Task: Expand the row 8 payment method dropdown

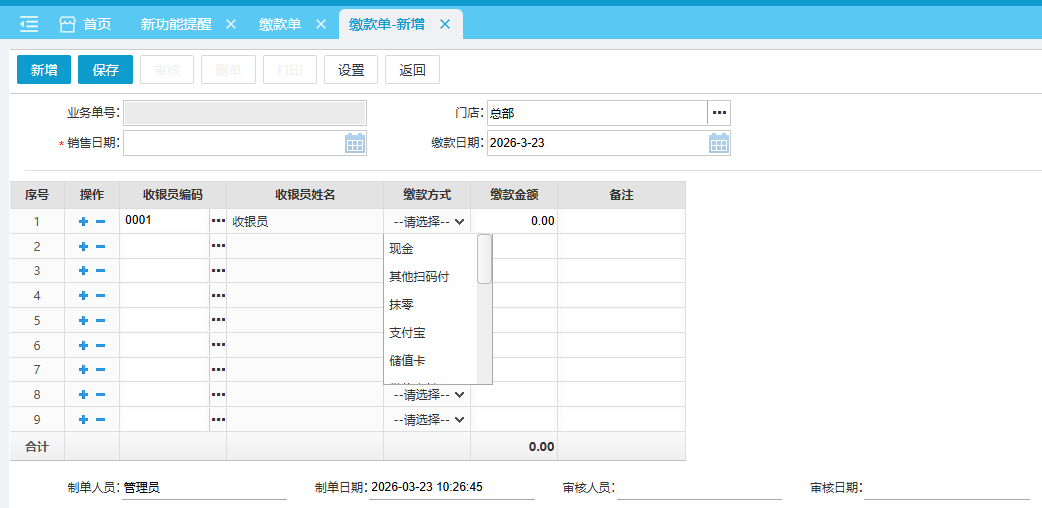Action: 428,395
